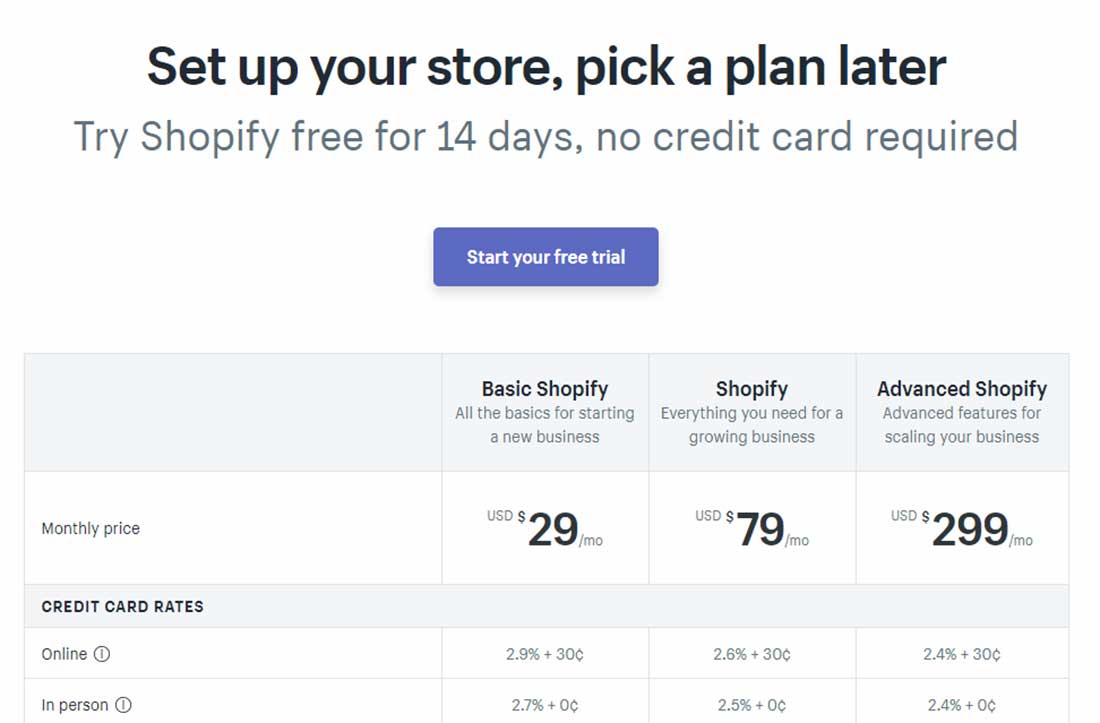The width and height of the screenshot is (1100, 723).
Task: Select the middle Shopify plan heading
Action: tap(752, 389)
